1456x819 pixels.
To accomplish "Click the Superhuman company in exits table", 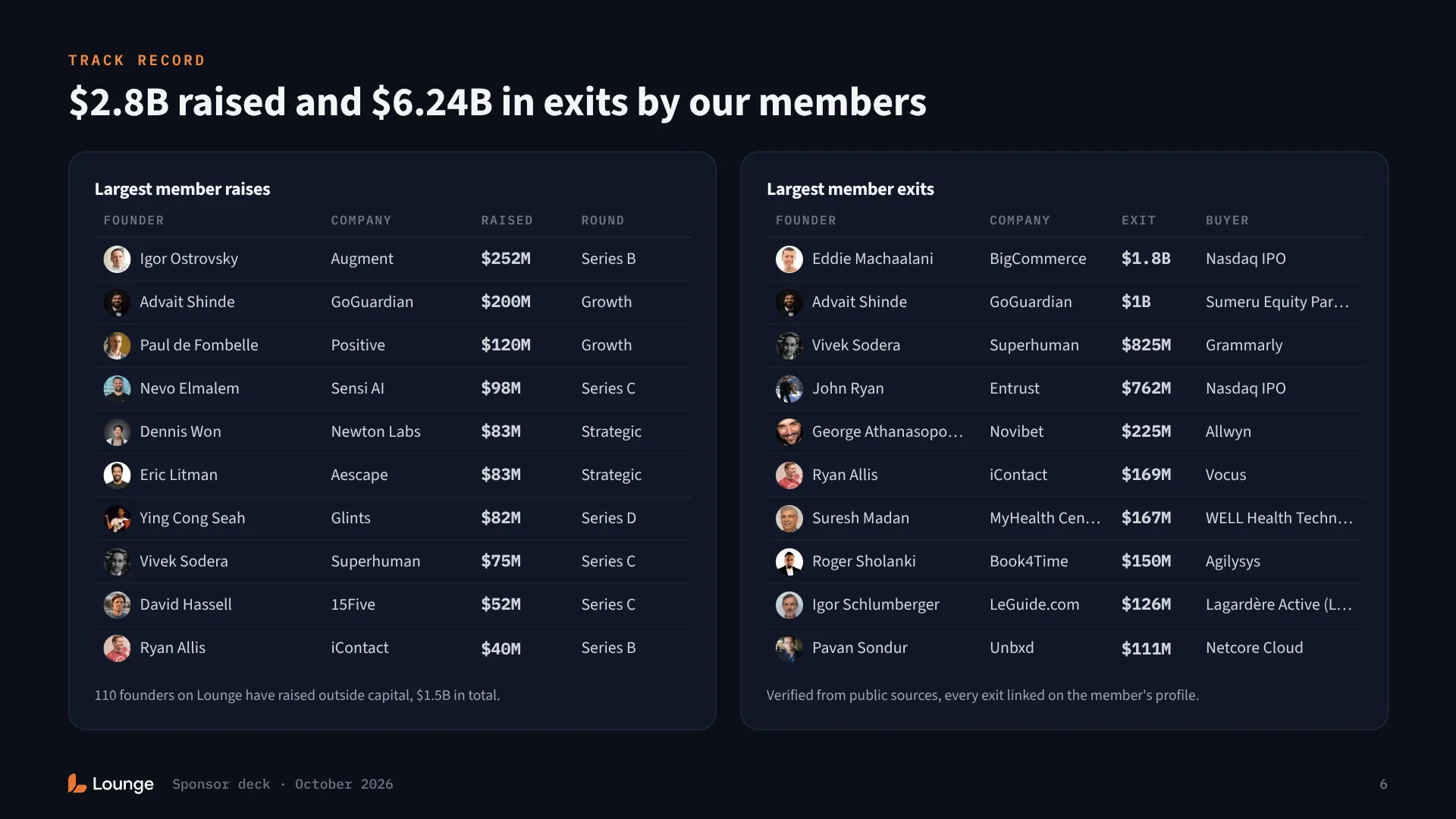I will click(x=1034, y=345).
